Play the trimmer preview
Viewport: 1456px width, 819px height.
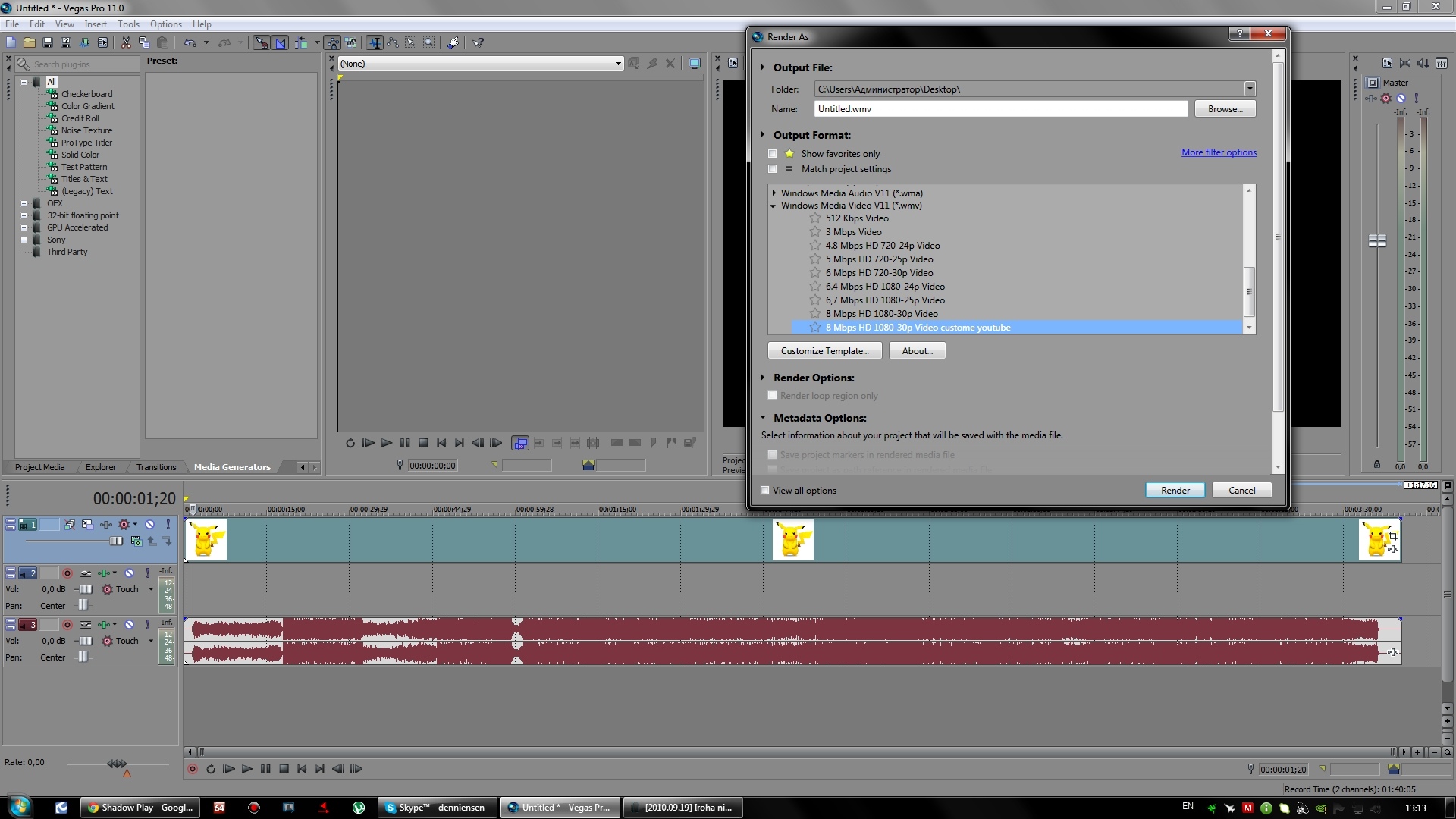[x=386, y=443]
